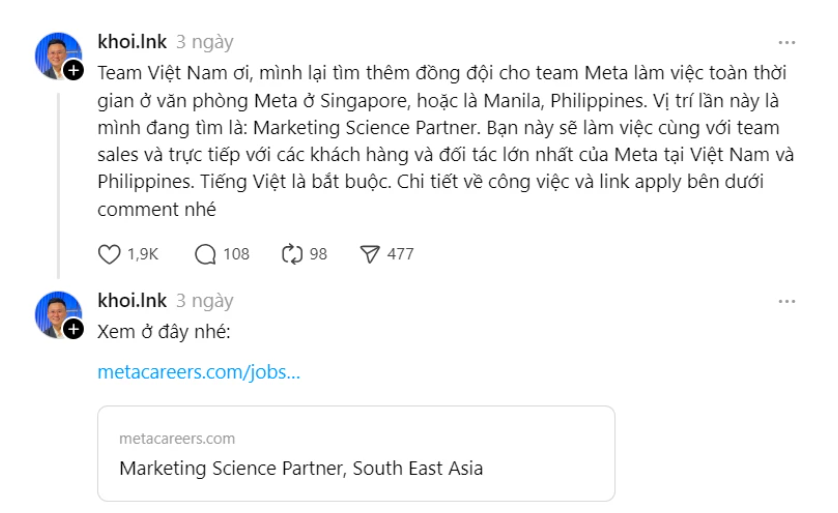Repost using the circular arrows icon
The height and width of the screenshot is (513, 838).
292,253
